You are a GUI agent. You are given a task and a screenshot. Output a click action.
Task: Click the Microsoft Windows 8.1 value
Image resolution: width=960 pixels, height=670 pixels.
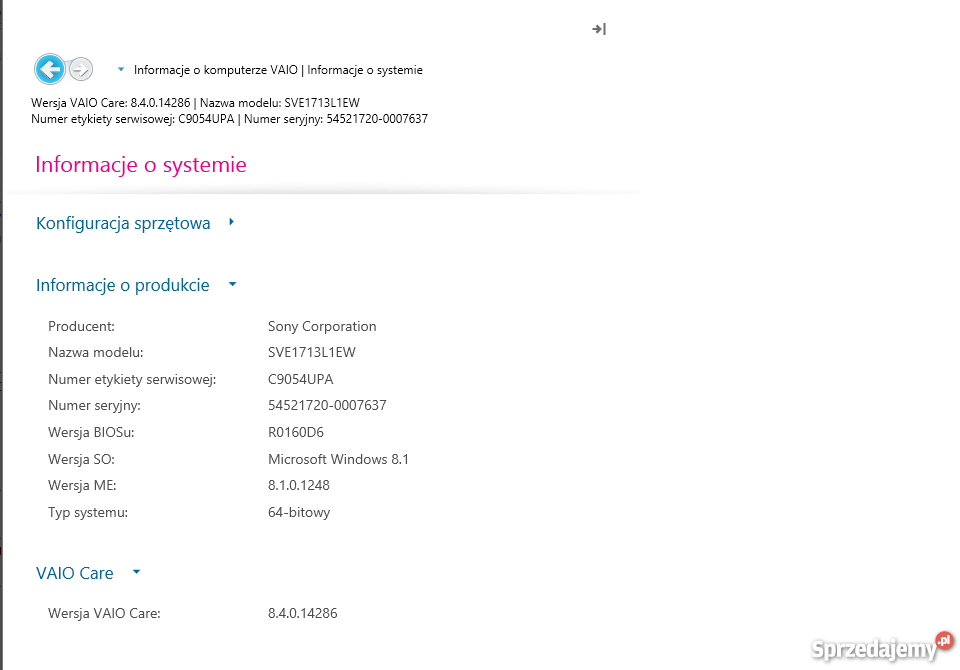click(x=338, y=459)
